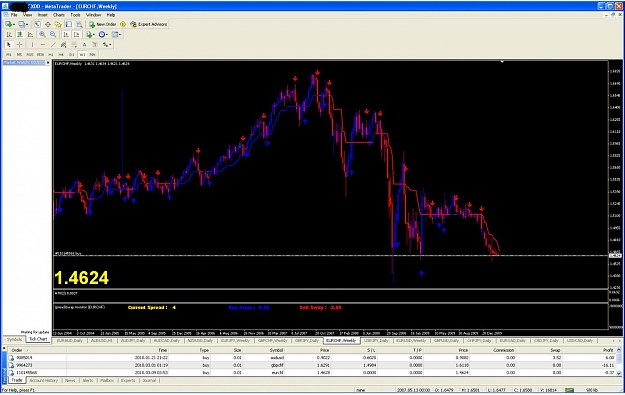Click the -16.11 profit value

click(x=607, y=365)
